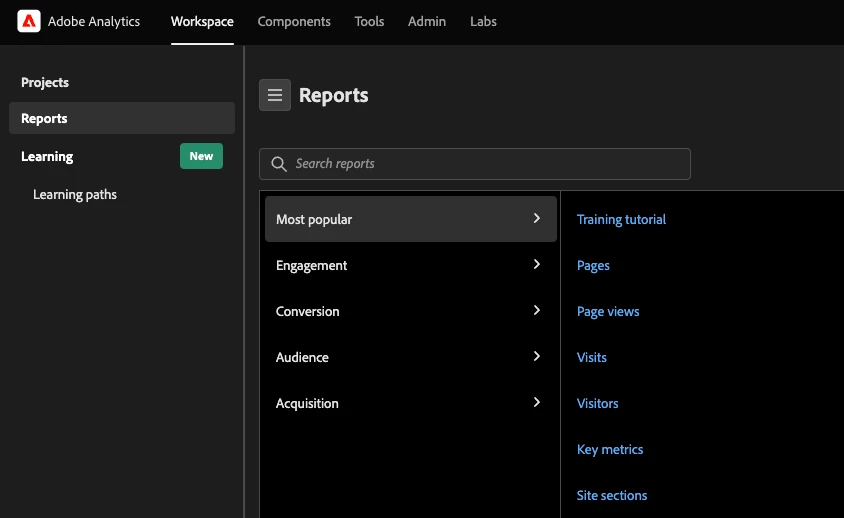Open the Visitors report

pos(597,403)
